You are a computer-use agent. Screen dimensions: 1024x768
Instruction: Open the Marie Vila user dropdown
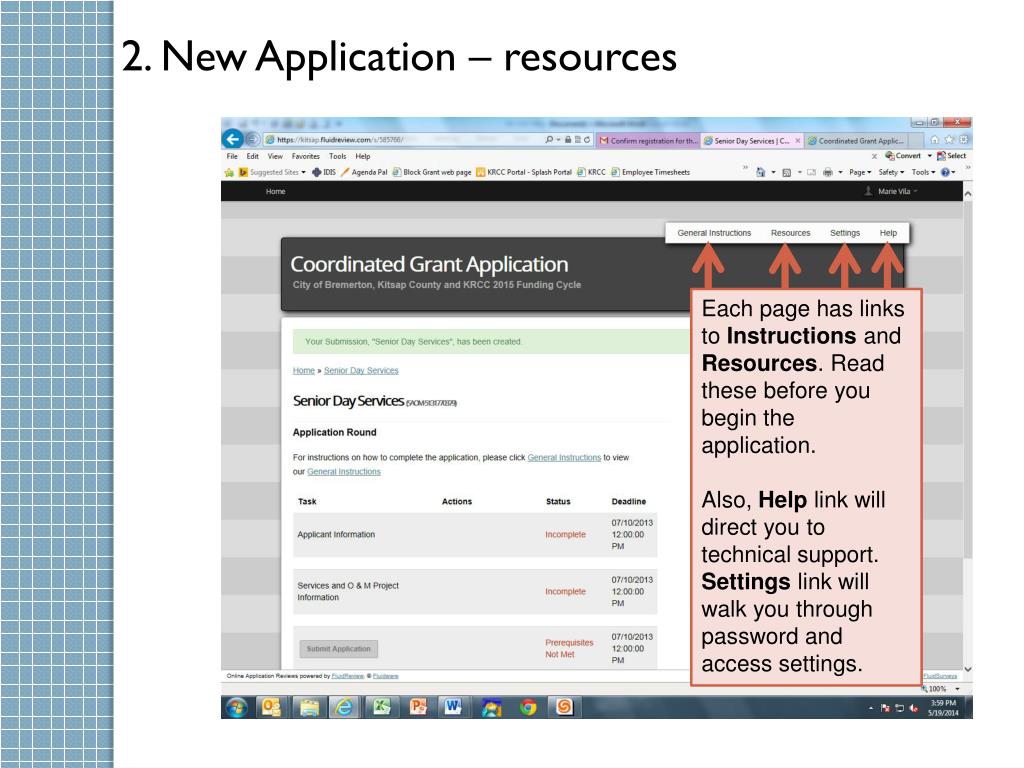[891, 191]
